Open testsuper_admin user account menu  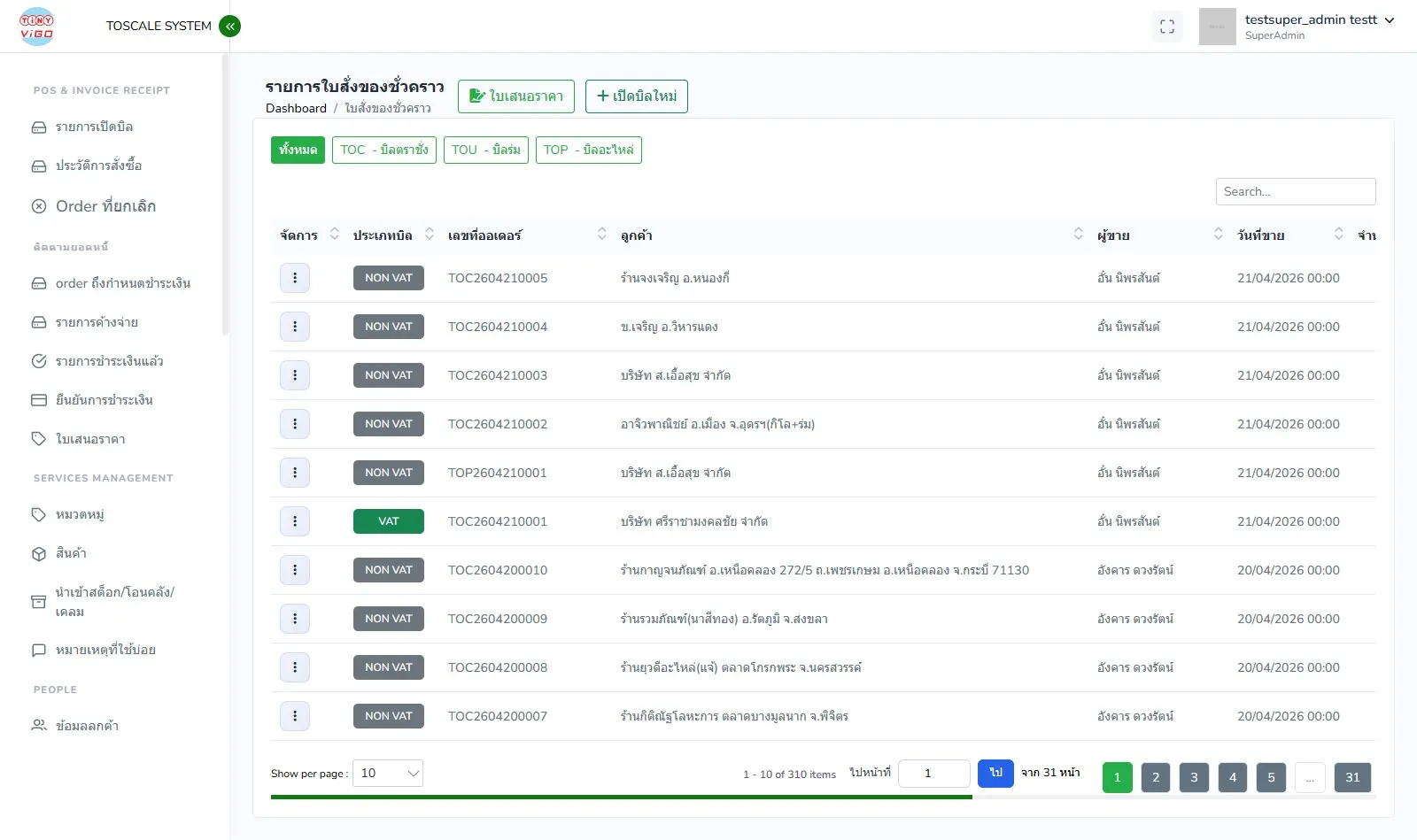click(x=1319, y=20)
